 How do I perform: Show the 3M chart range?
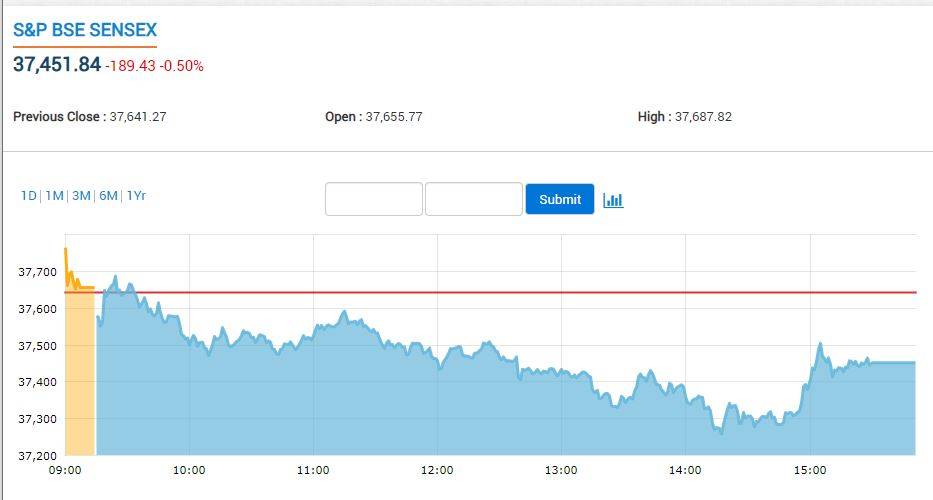pos(82,196)
